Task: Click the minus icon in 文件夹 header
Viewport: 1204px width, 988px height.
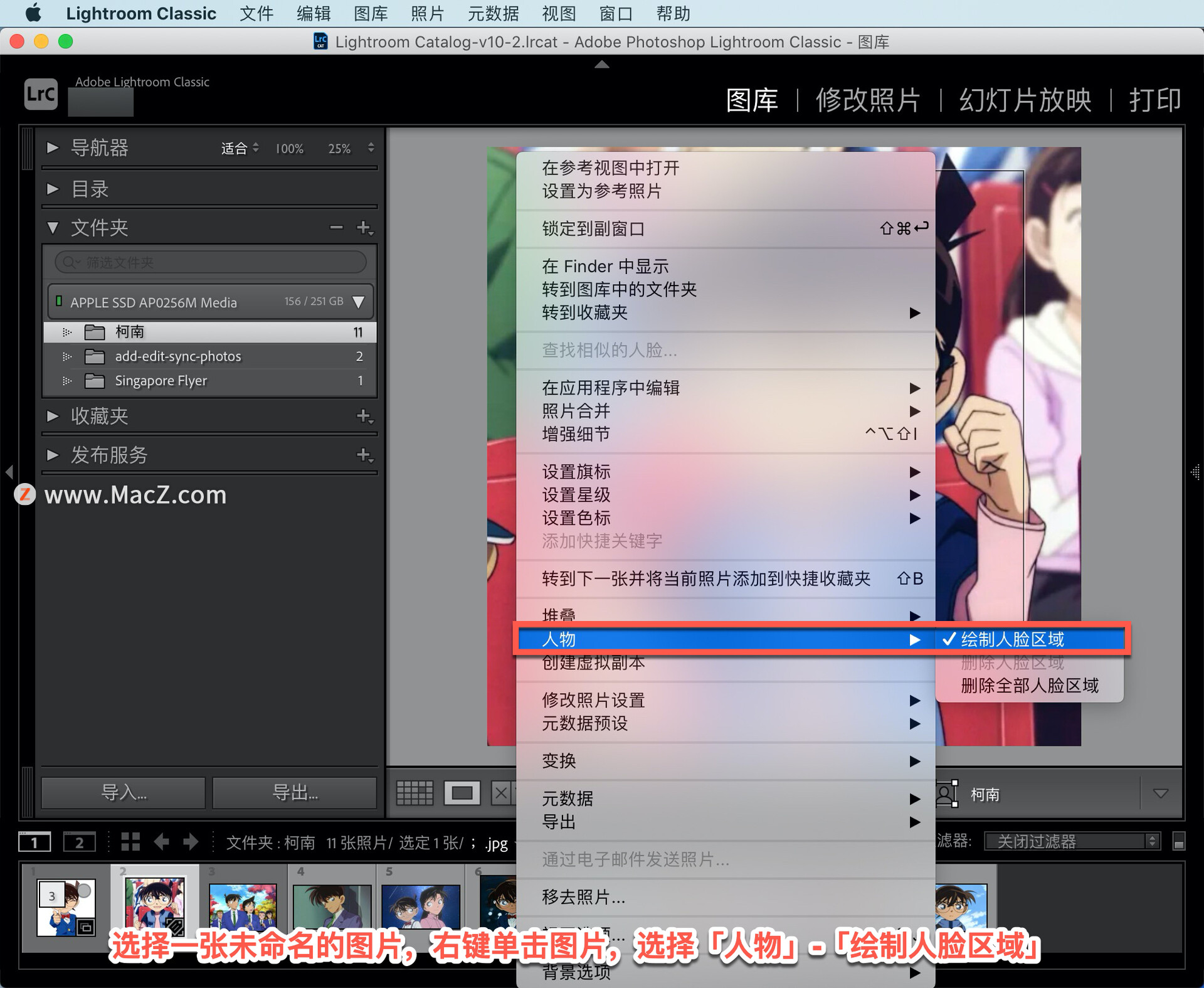Action: (336, 228)
